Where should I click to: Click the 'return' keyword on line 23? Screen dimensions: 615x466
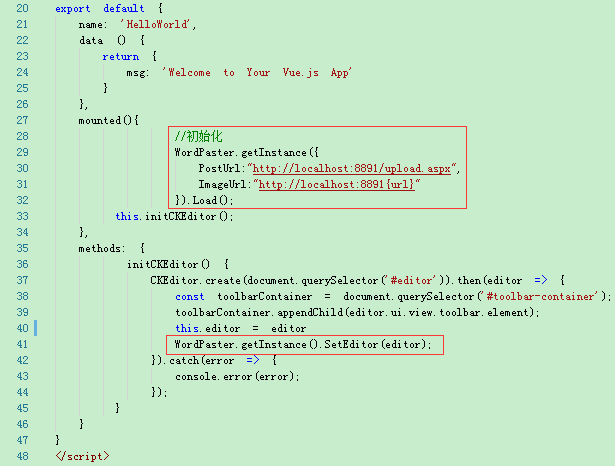click(x=121, y=56)
